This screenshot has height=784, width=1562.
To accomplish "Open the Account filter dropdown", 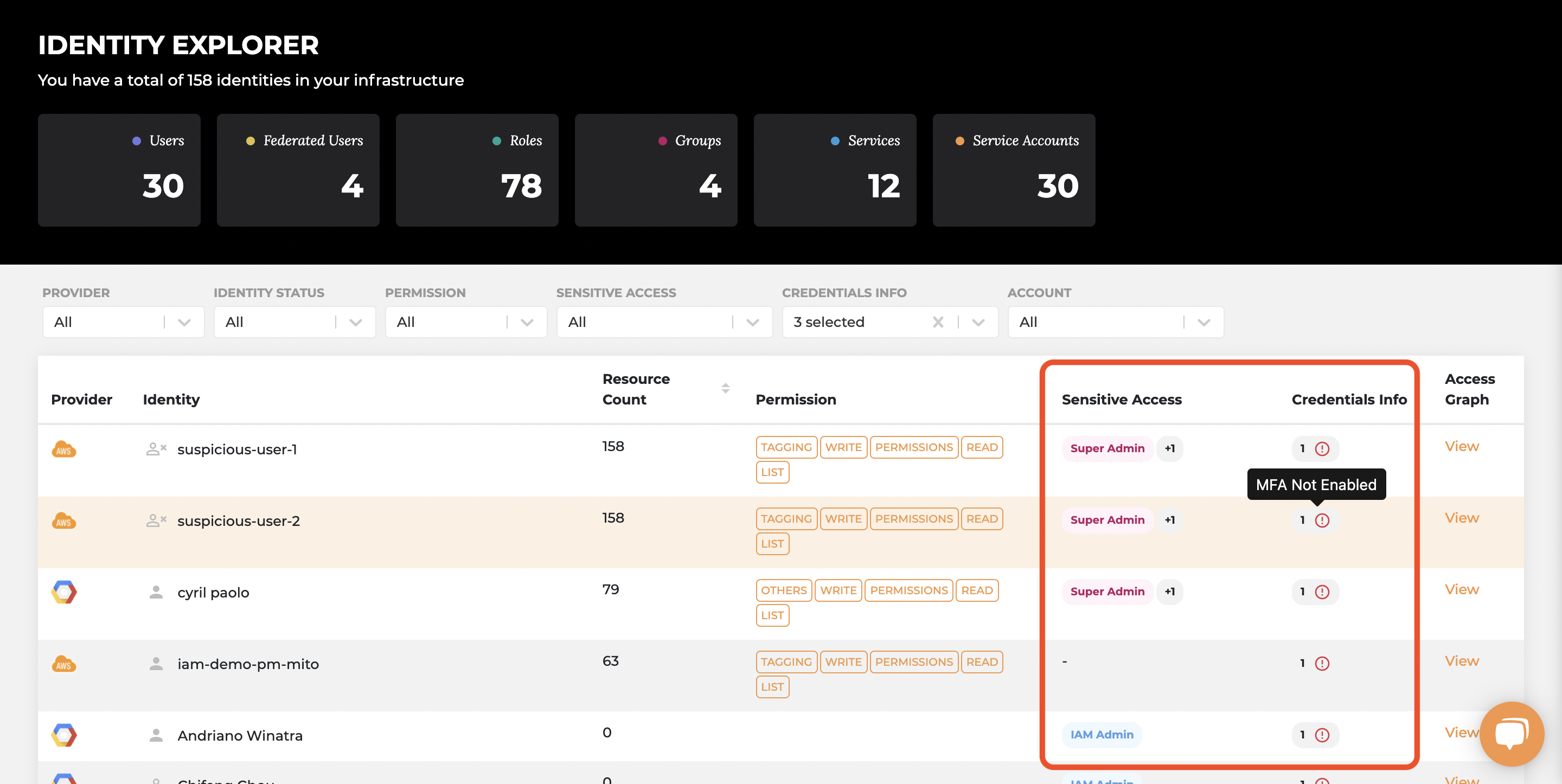I will (1116, 322).
